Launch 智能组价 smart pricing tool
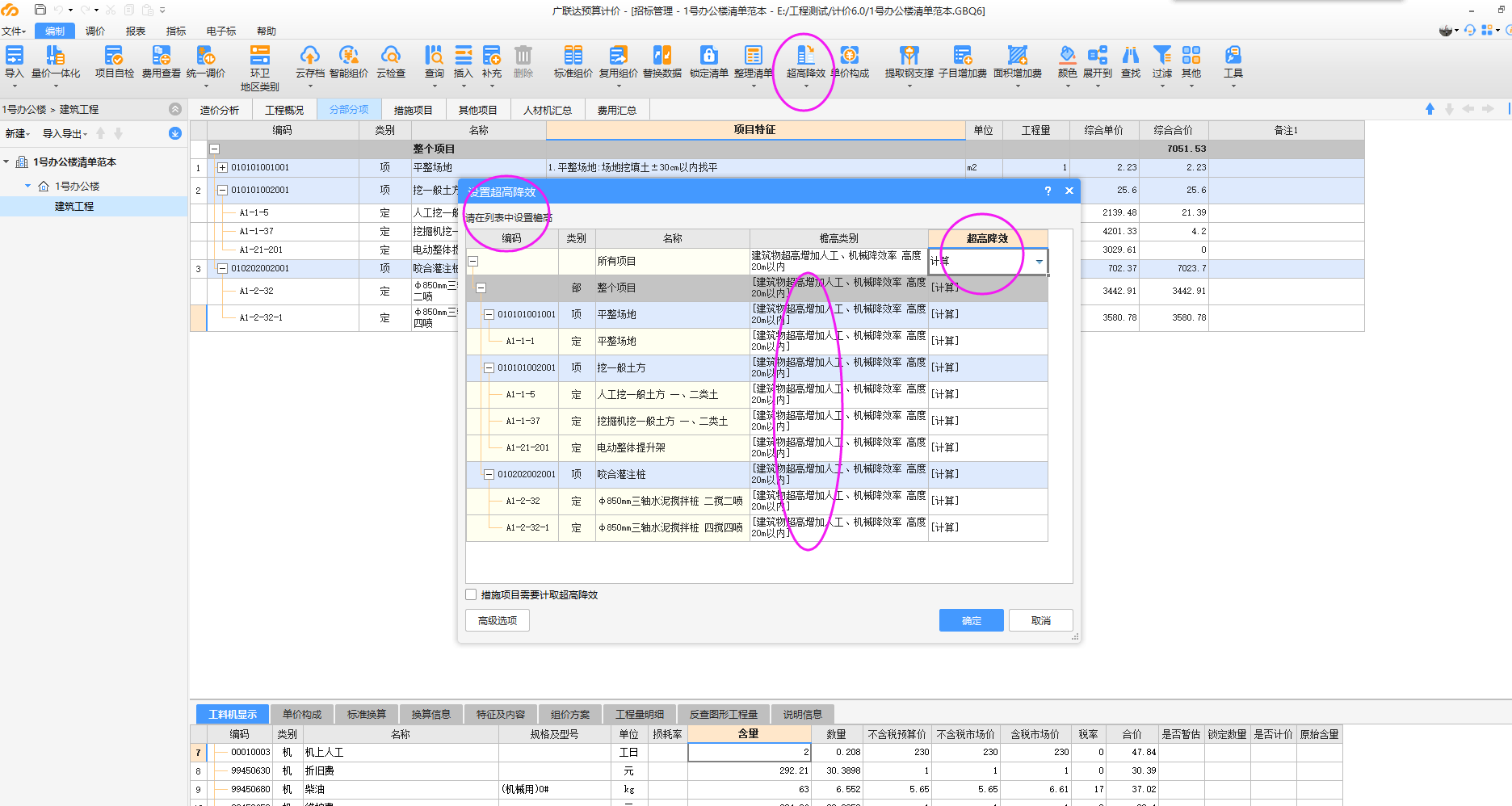Viewport: 1512px width, 806px height. 349,62
